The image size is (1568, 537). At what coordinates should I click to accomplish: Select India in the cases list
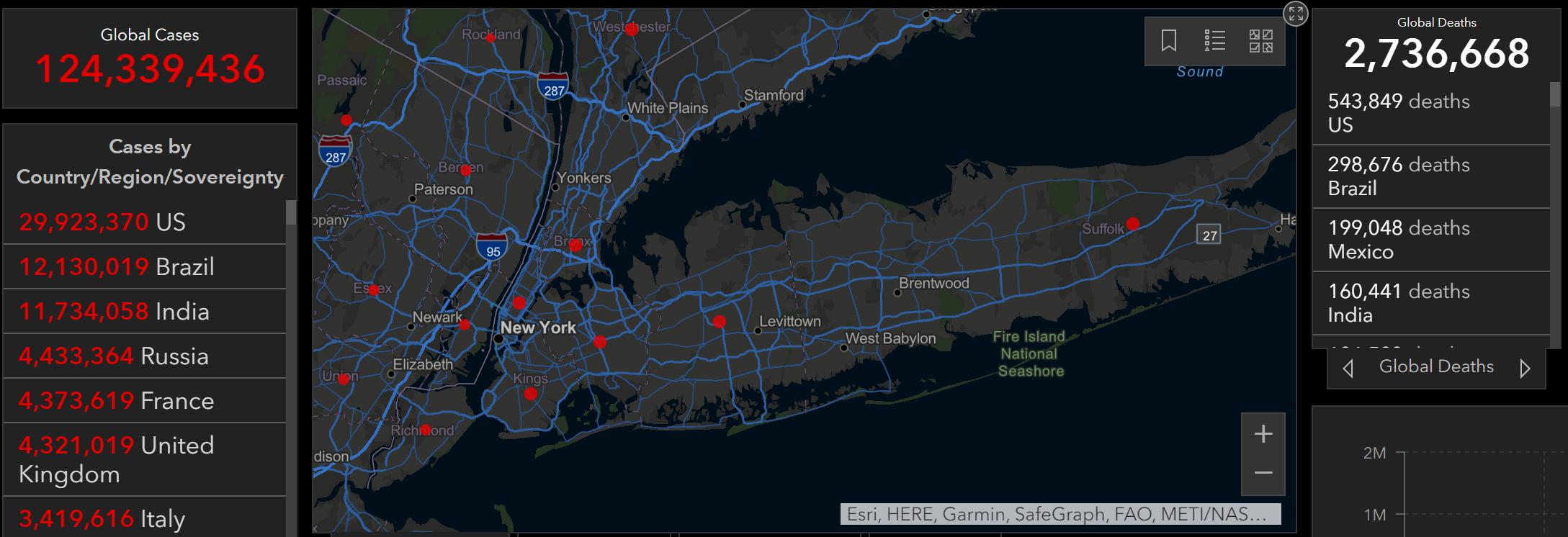coord(145,312)
